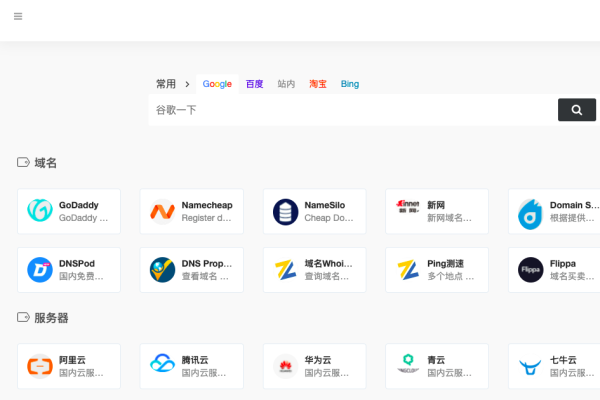Open the Ping测速 title text
The width and height of the screenshot is (600, 400).
pyautogui.click(x=445, y=264)
